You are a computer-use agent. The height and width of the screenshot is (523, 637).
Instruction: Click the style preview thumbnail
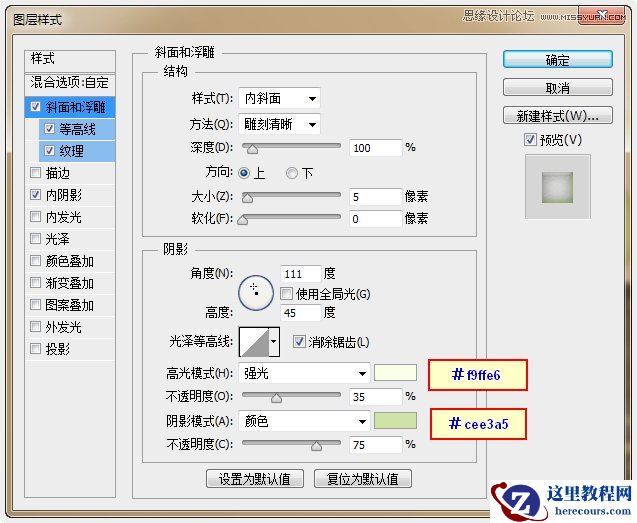pos(557,187)
